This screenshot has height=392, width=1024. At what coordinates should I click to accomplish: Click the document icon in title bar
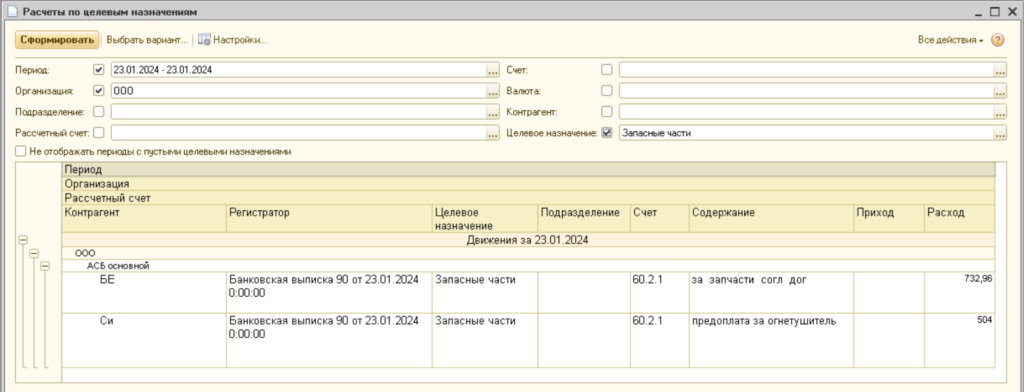coord(12,12)
